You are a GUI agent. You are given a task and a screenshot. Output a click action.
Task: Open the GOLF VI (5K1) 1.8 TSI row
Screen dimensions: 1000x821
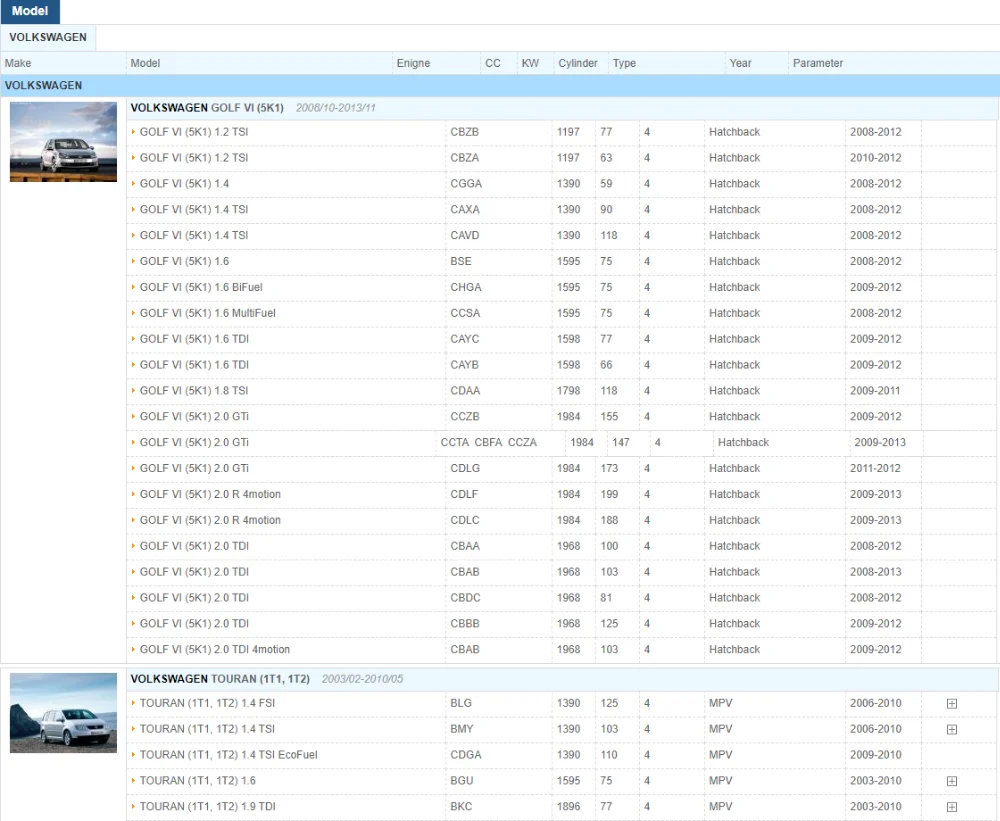562,390
